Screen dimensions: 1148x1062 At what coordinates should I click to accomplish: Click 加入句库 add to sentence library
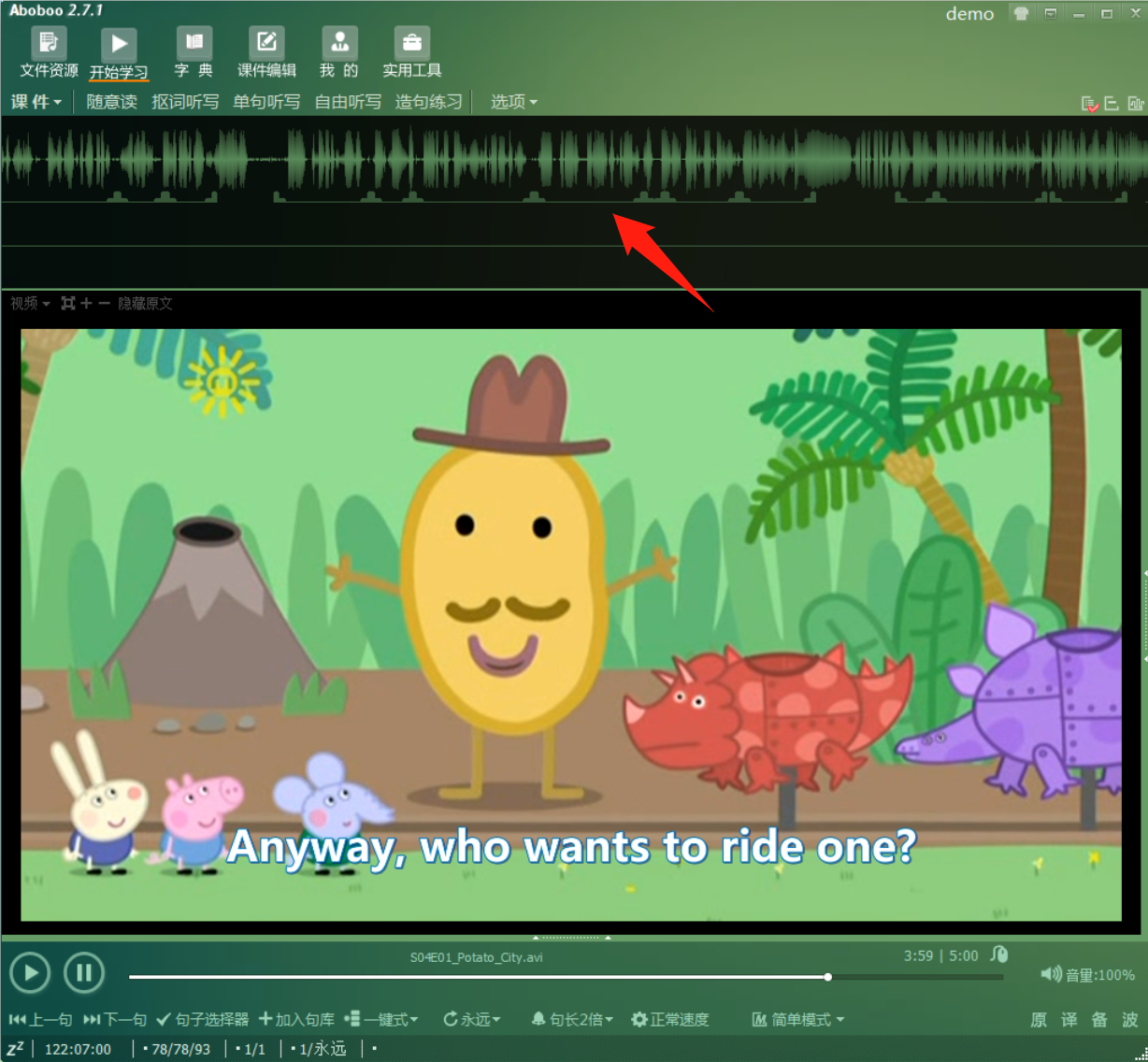[296, 1019]
